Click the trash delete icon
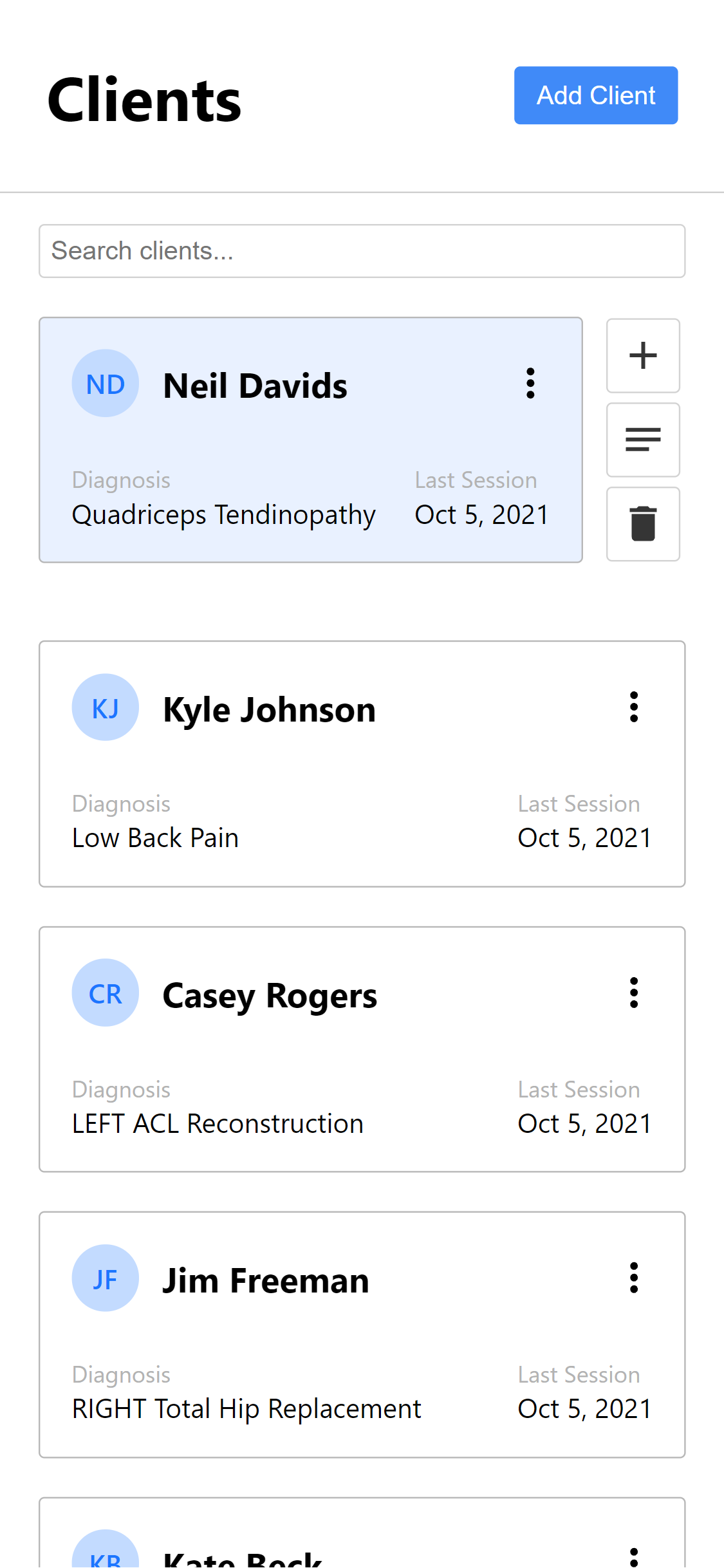 pos(643,524)
